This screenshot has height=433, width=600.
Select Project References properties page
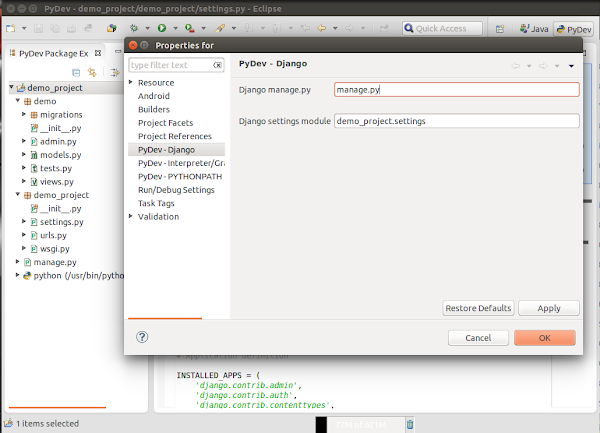[x=175, y=136]
